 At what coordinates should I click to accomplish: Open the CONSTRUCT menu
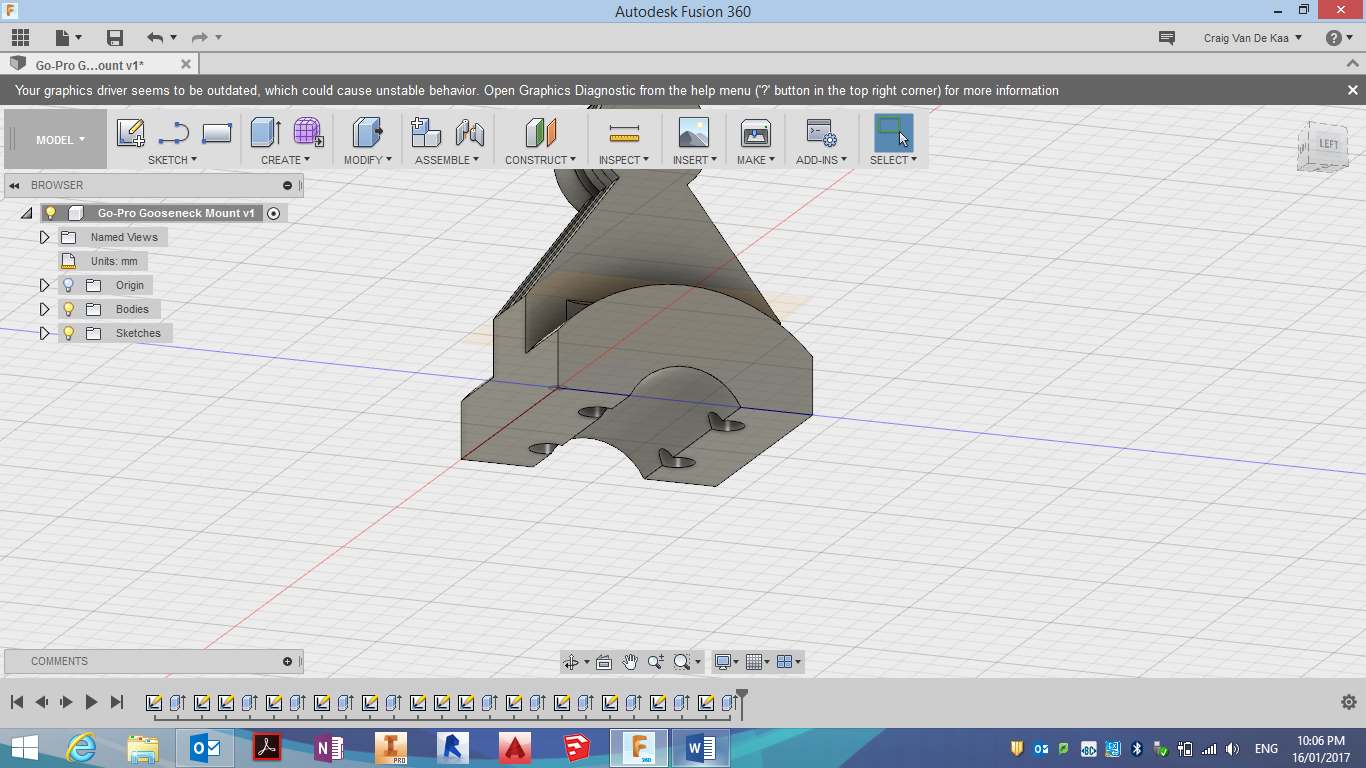tap(540, 160)
